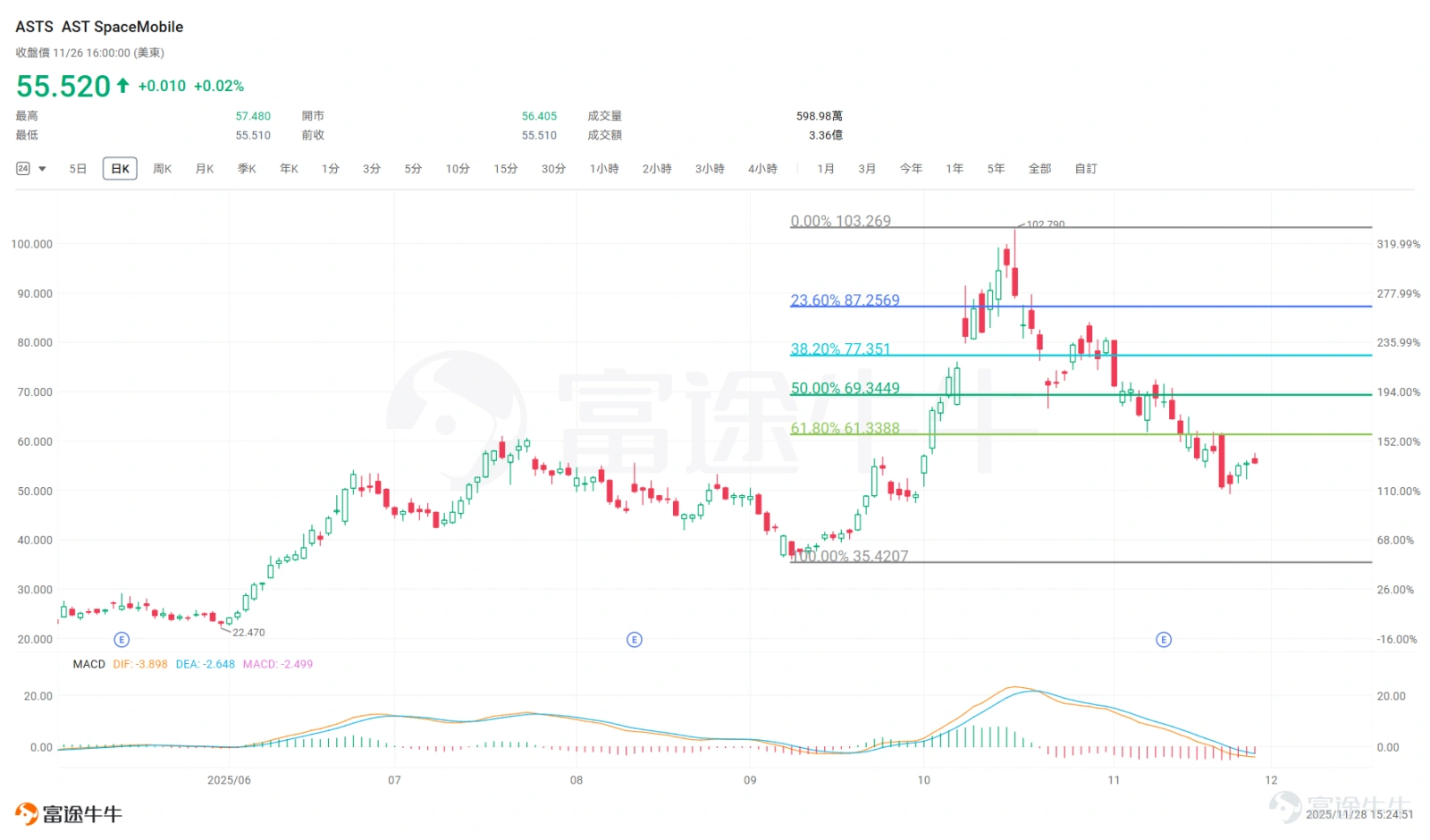The height and width of the screenshot is (840, 1430).
Task: Click the 最高 57.480 value
Action: [253, 116]
